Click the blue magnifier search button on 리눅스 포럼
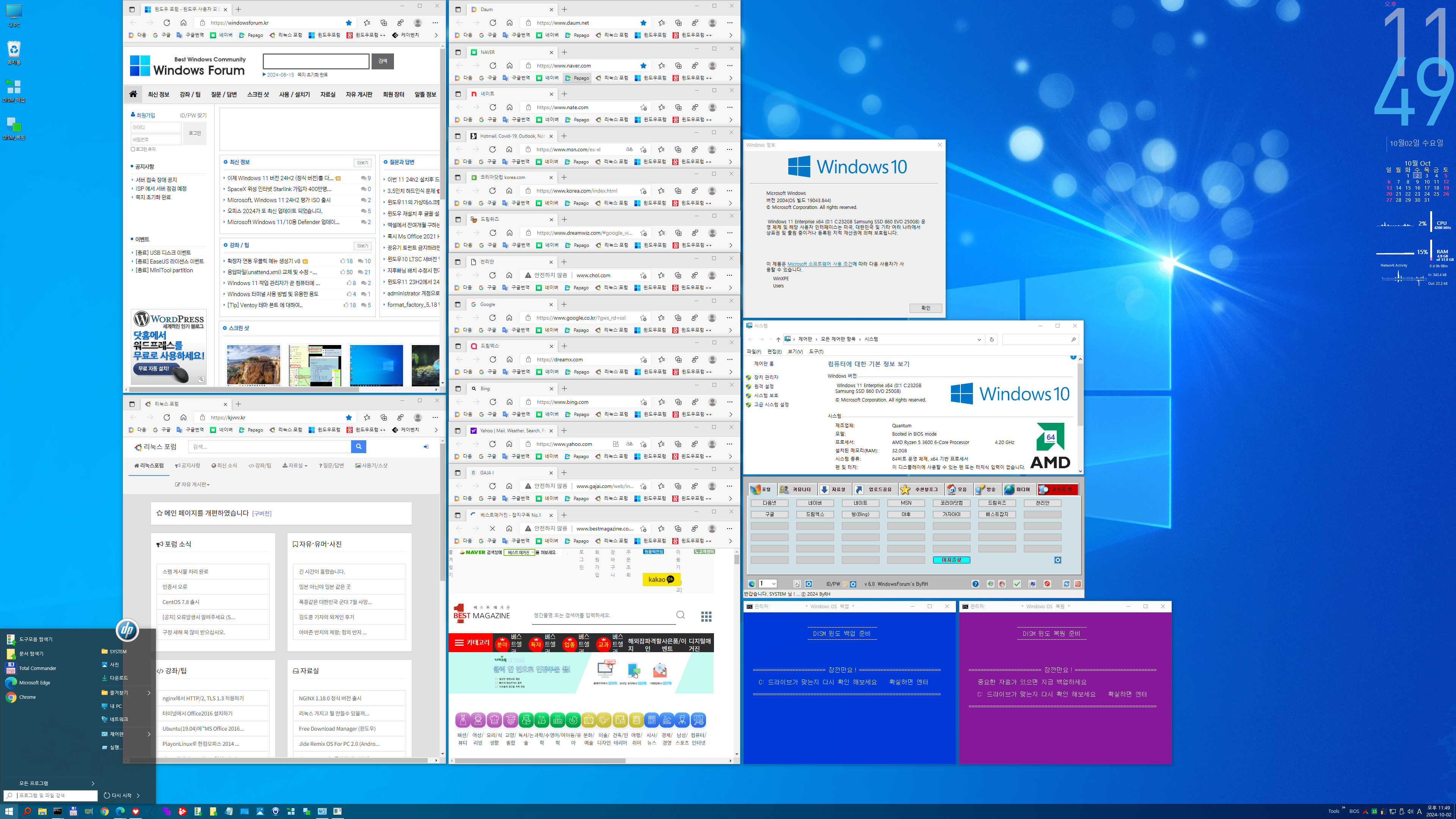 [358, 447]
